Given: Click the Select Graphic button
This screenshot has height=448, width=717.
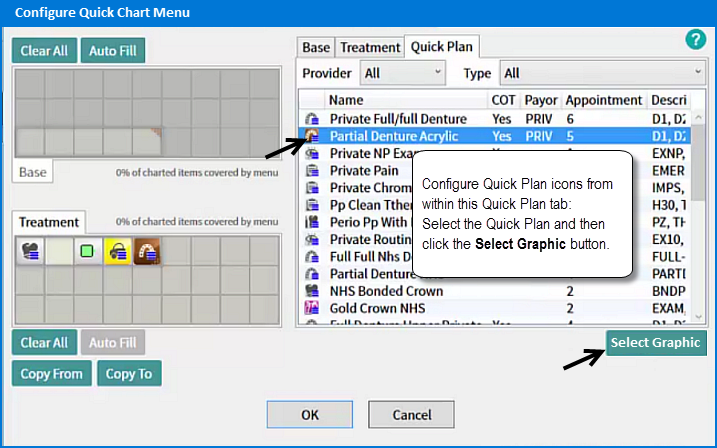Looking at the screenshot, I should pyautogui.click(x=656, y=342).
